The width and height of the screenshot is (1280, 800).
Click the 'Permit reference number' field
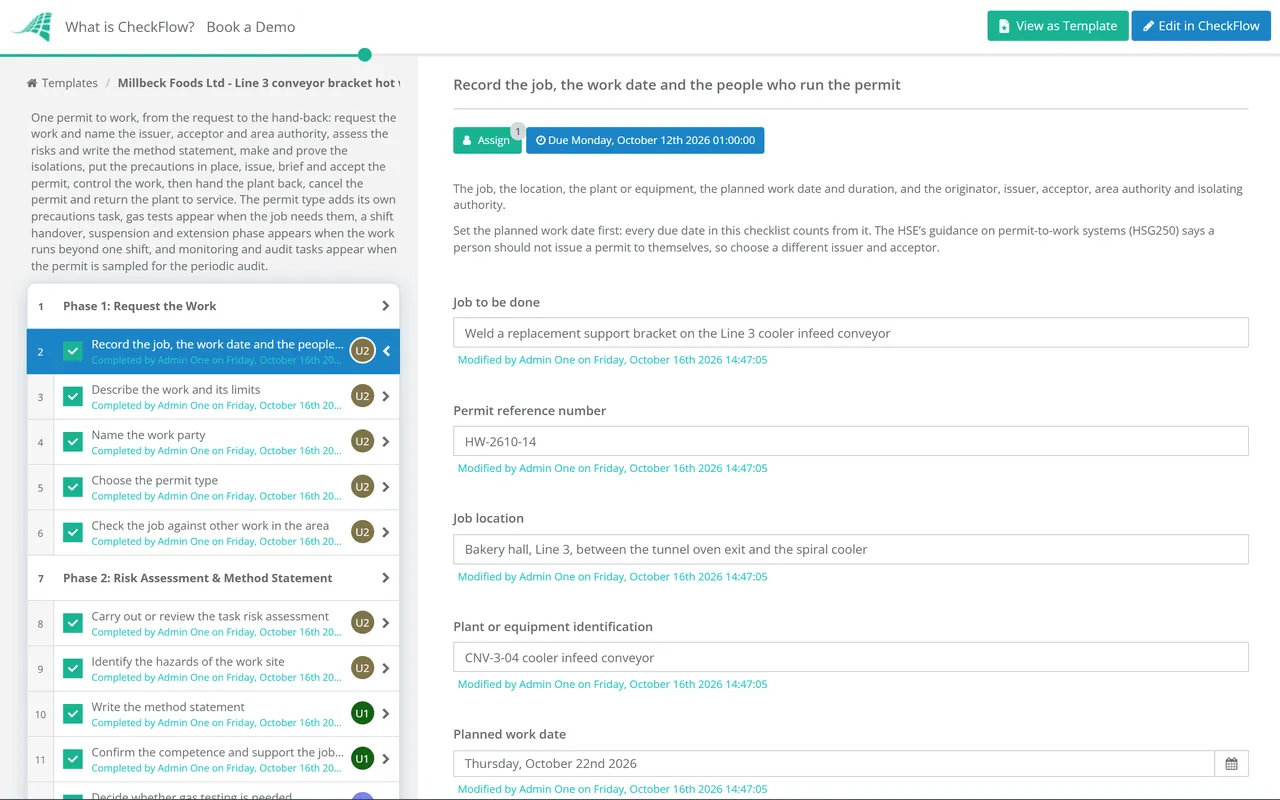851,441
